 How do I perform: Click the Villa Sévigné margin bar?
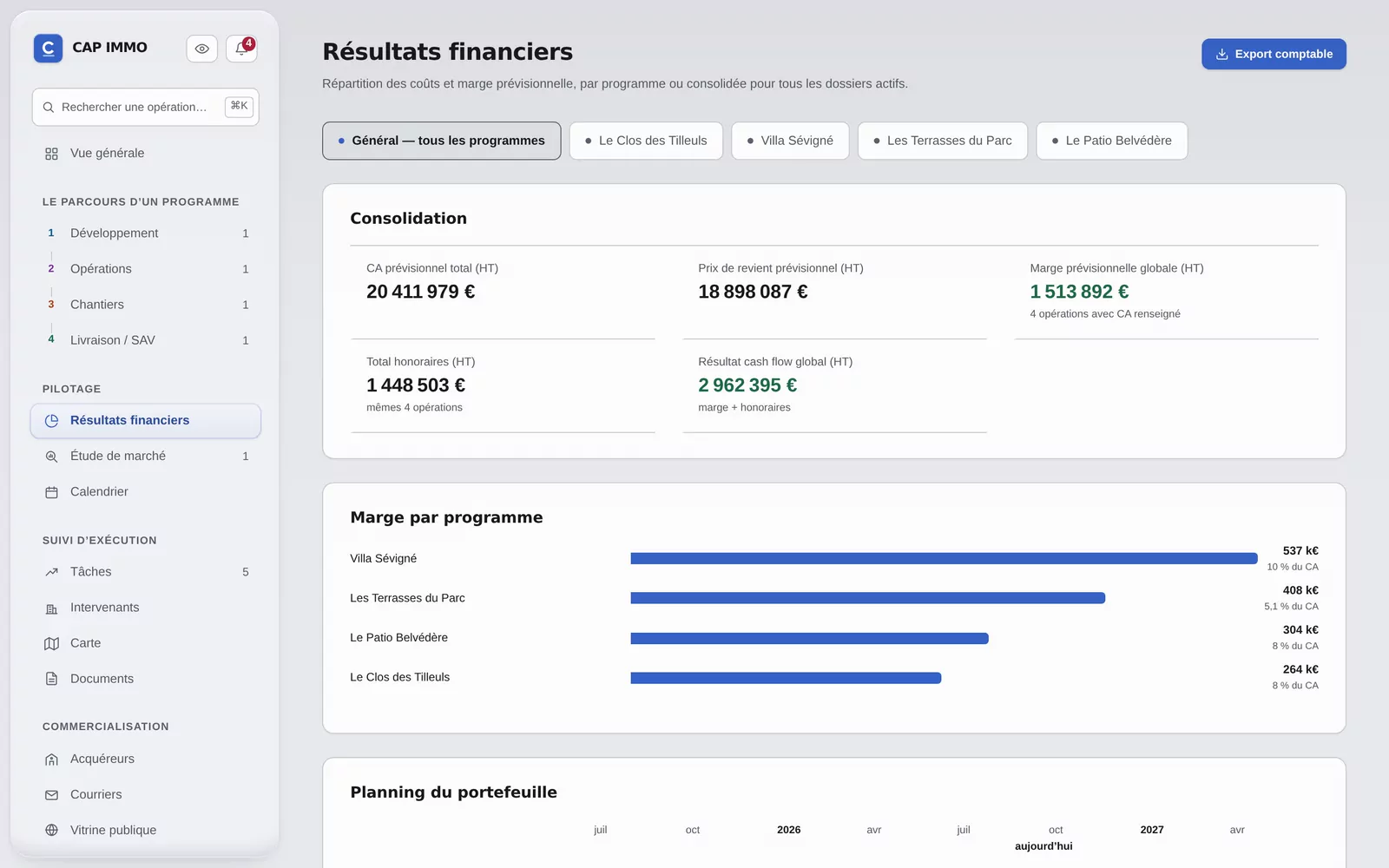(944, 559)
